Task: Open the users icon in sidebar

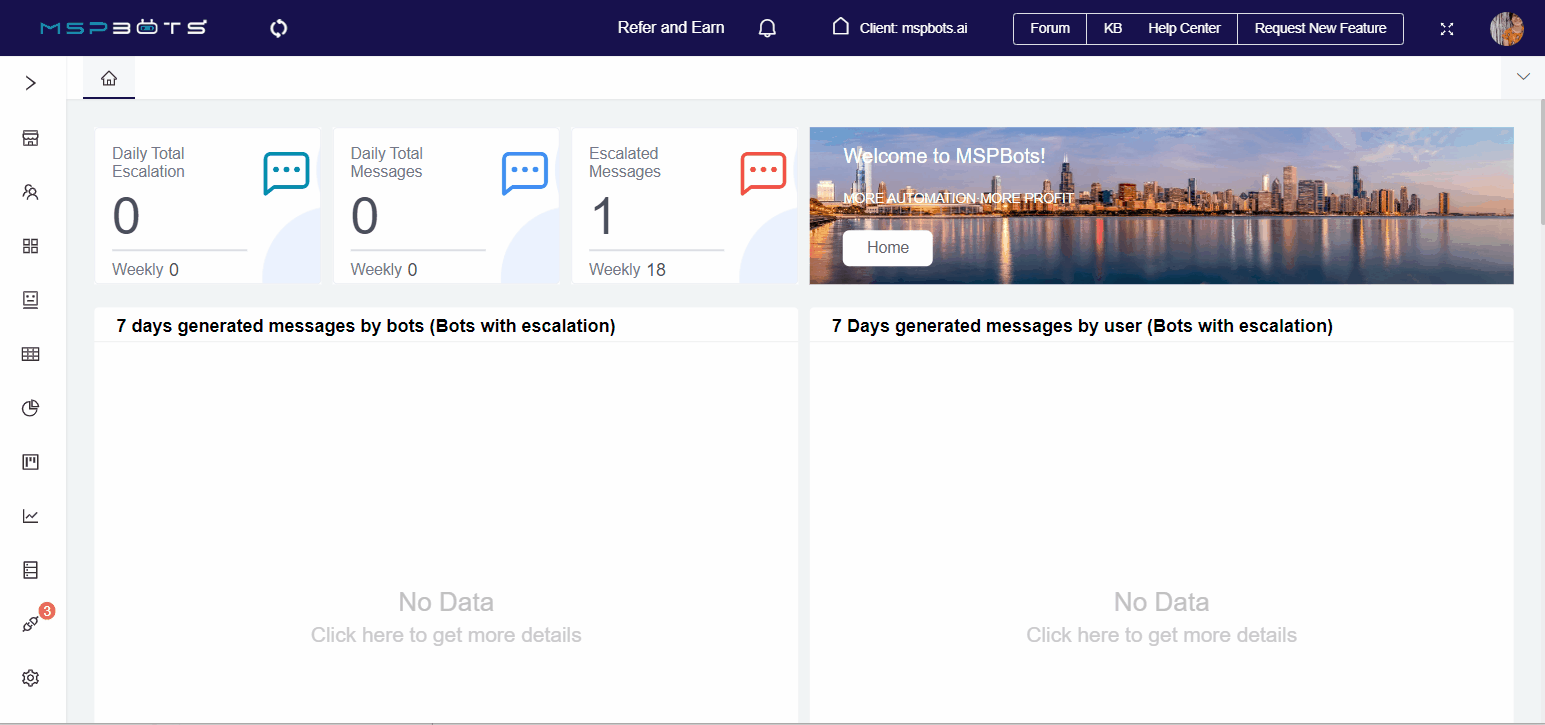Action: tap(31, 192)
